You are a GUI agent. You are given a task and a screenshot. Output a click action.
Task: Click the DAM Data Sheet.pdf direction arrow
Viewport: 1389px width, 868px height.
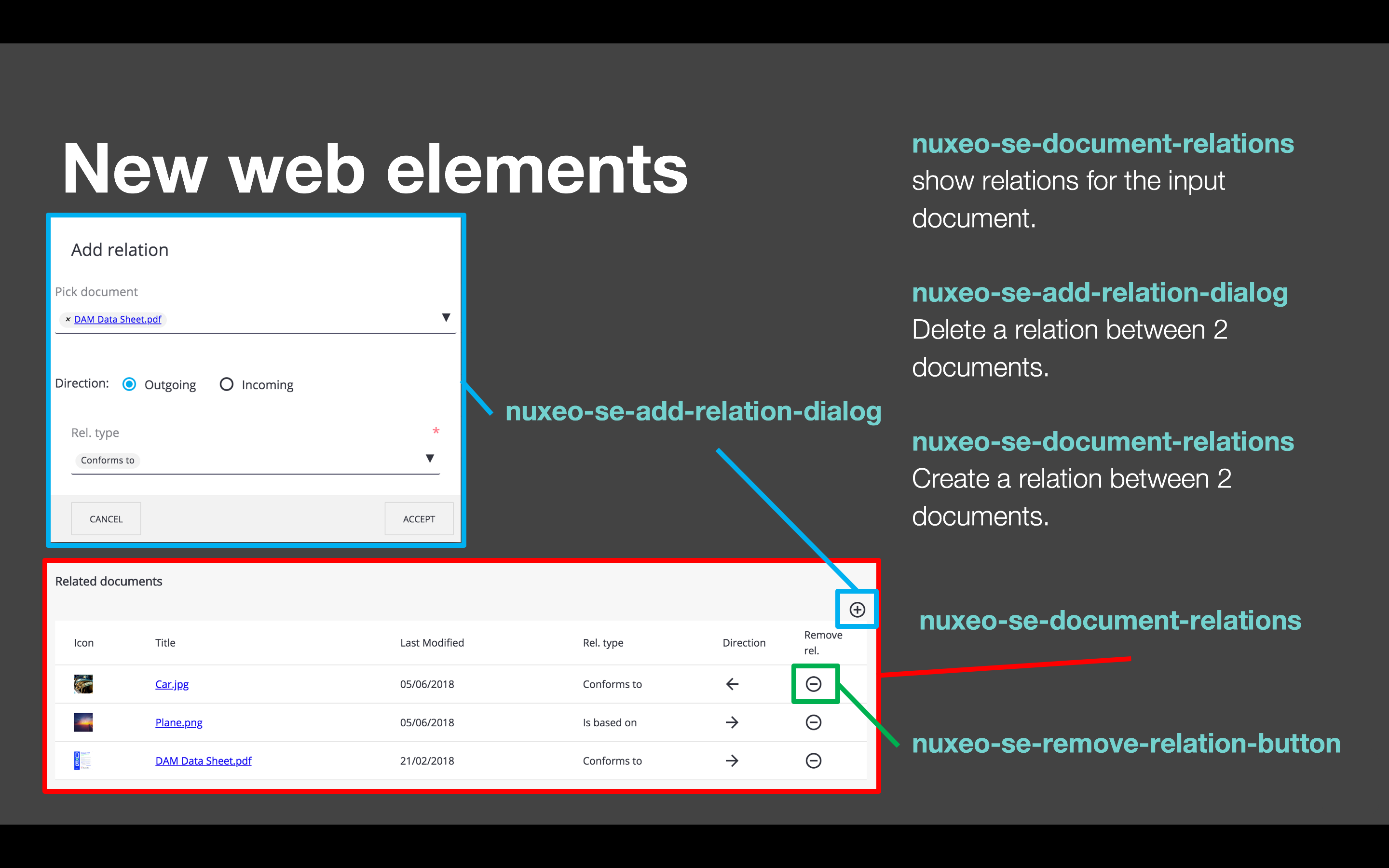click(x=732, y=760)
